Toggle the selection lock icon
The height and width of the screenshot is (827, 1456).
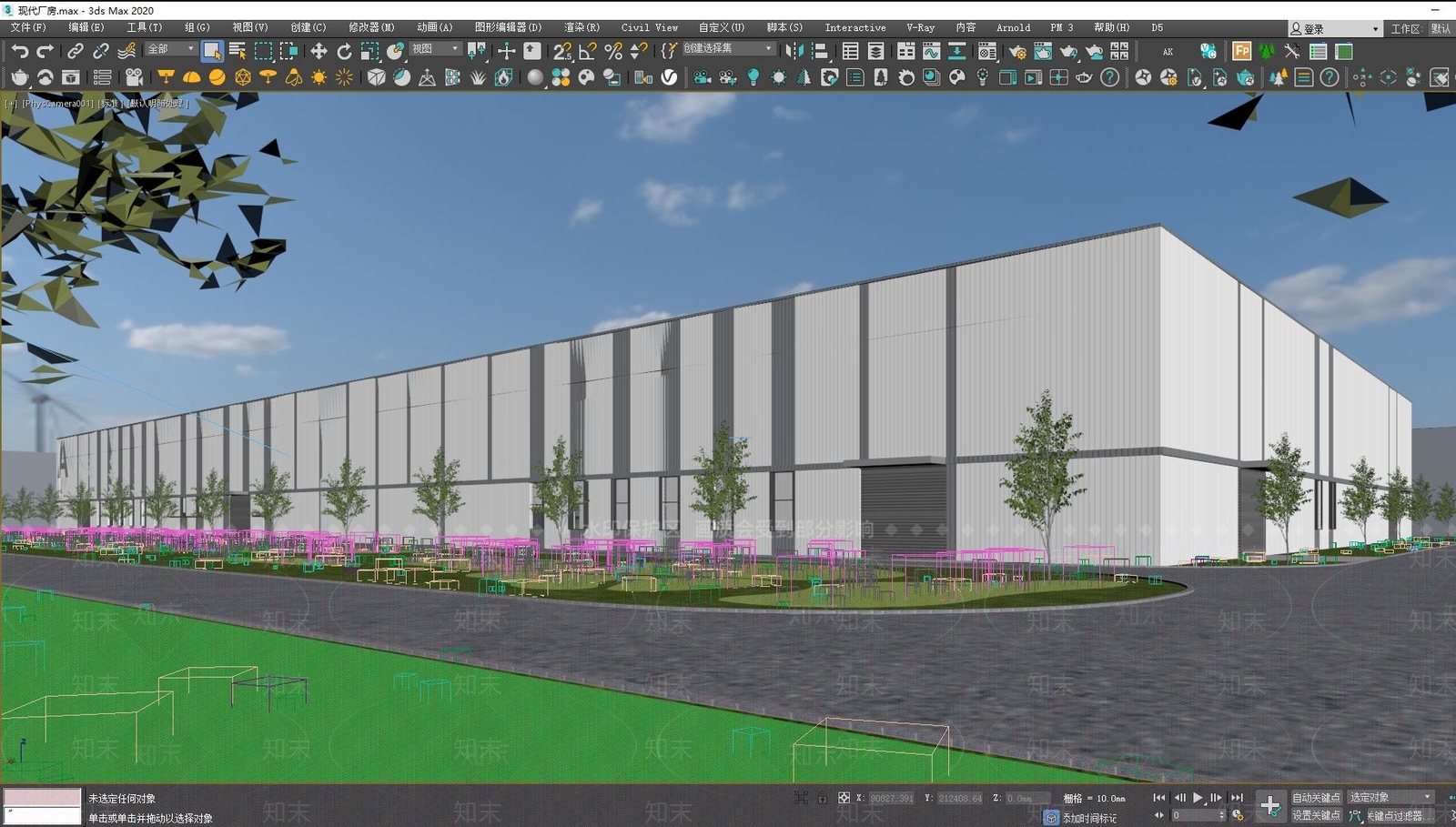pos(822,798)
